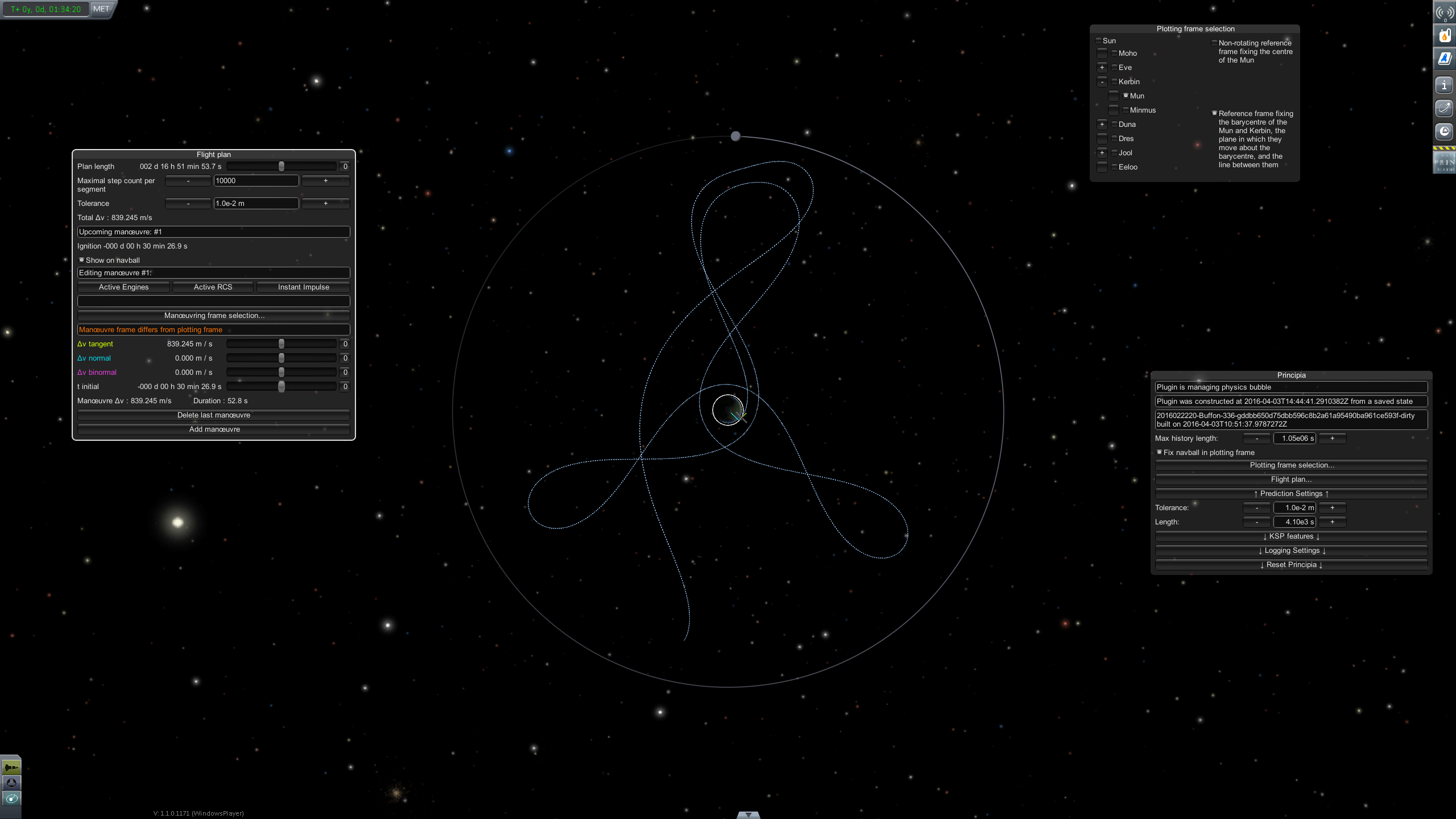Select Mun as plotting frame body
This screenshot has width=1456, height=819.
[x=1126, y=96]
